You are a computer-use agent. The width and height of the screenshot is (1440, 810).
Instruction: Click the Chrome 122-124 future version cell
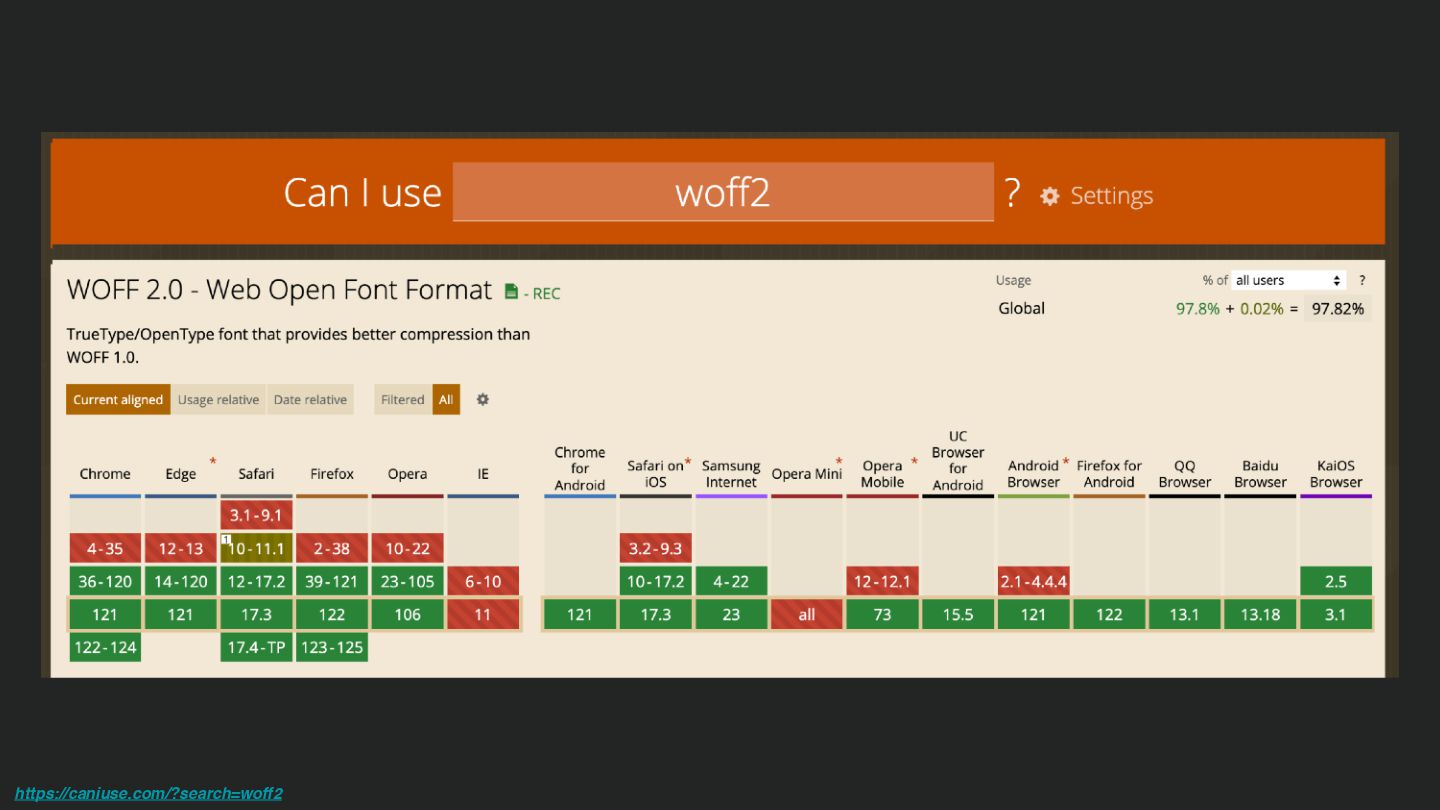point(105,647)
